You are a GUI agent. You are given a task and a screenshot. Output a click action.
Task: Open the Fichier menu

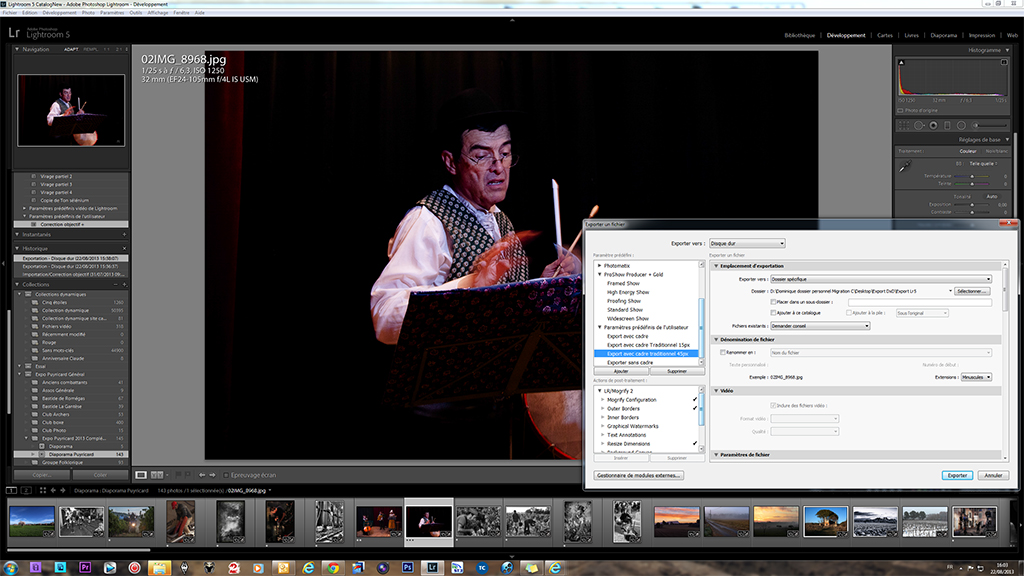coord(10,12)
